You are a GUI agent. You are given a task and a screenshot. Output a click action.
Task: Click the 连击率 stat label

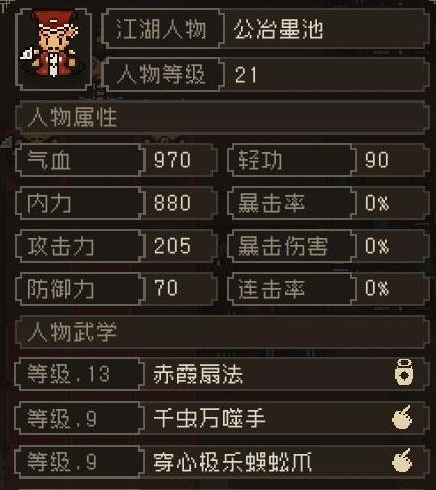click(x=271, y=288)
